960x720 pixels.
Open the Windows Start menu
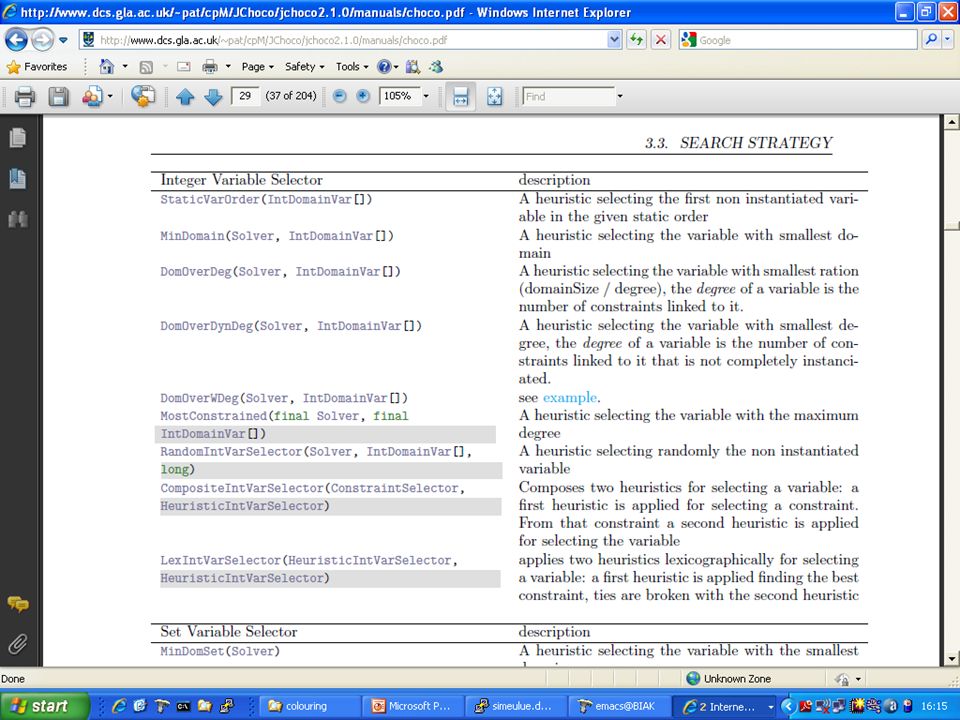[44, 706]
